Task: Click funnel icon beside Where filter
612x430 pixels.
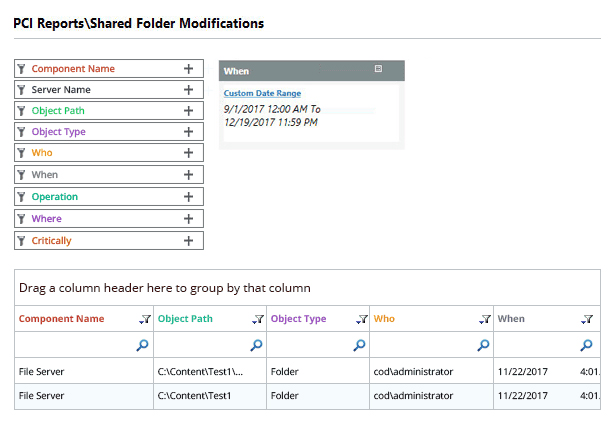Action: click(22, 219)
